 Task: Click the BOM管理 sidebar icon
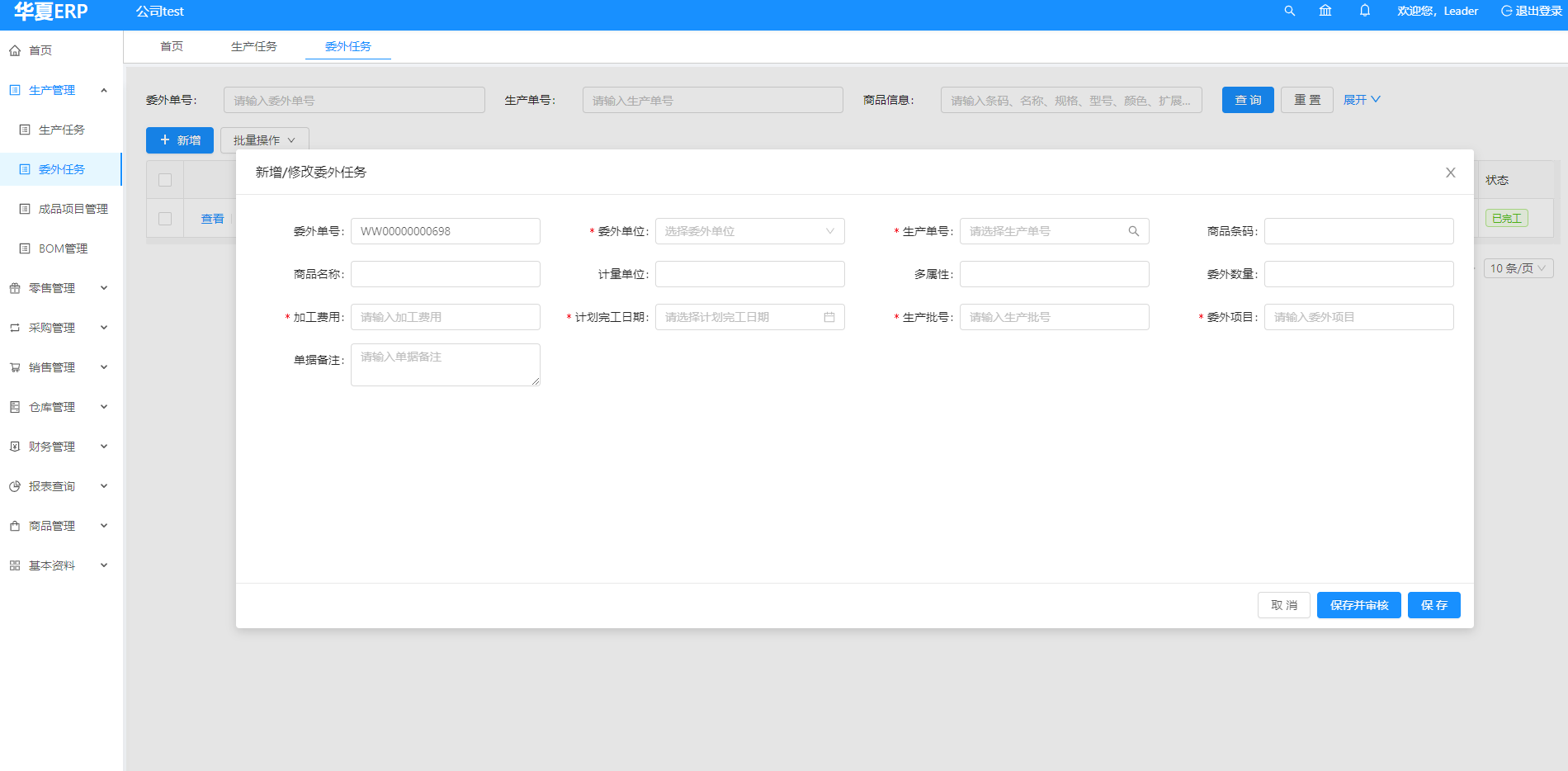click(x=25, y=248)
